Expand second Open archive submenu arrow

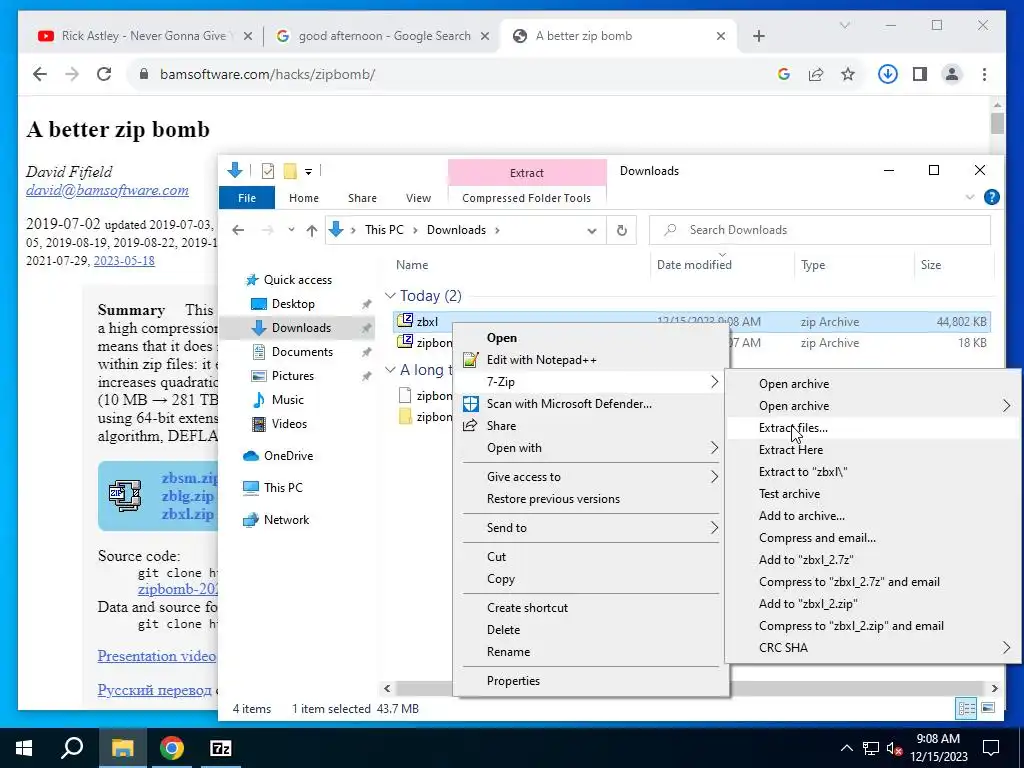[x=1006, y=406]
